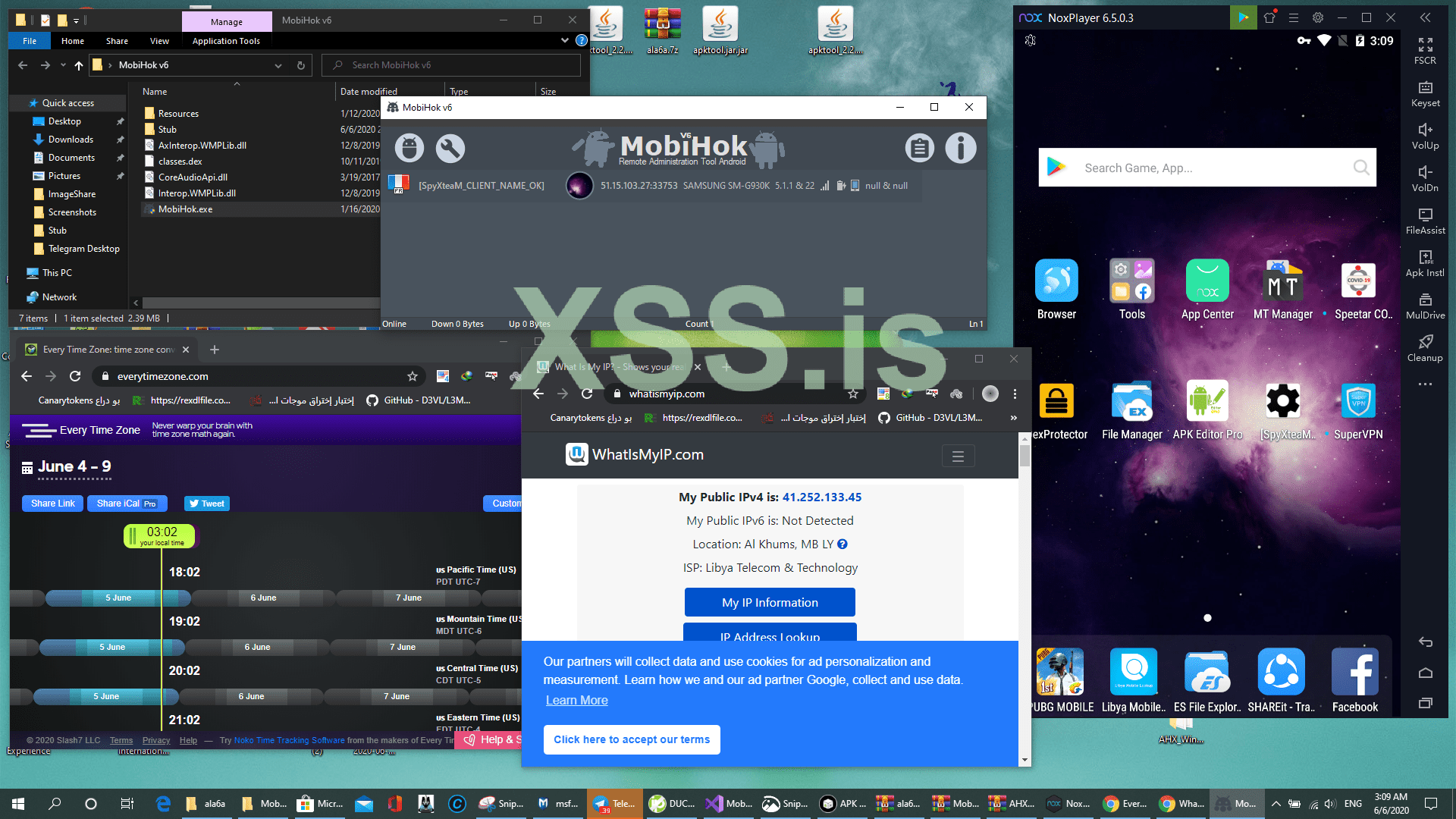Toggle WhatIsMyIP hamburger menu
The image size is (1456, 819).
[x=958, y=456]
